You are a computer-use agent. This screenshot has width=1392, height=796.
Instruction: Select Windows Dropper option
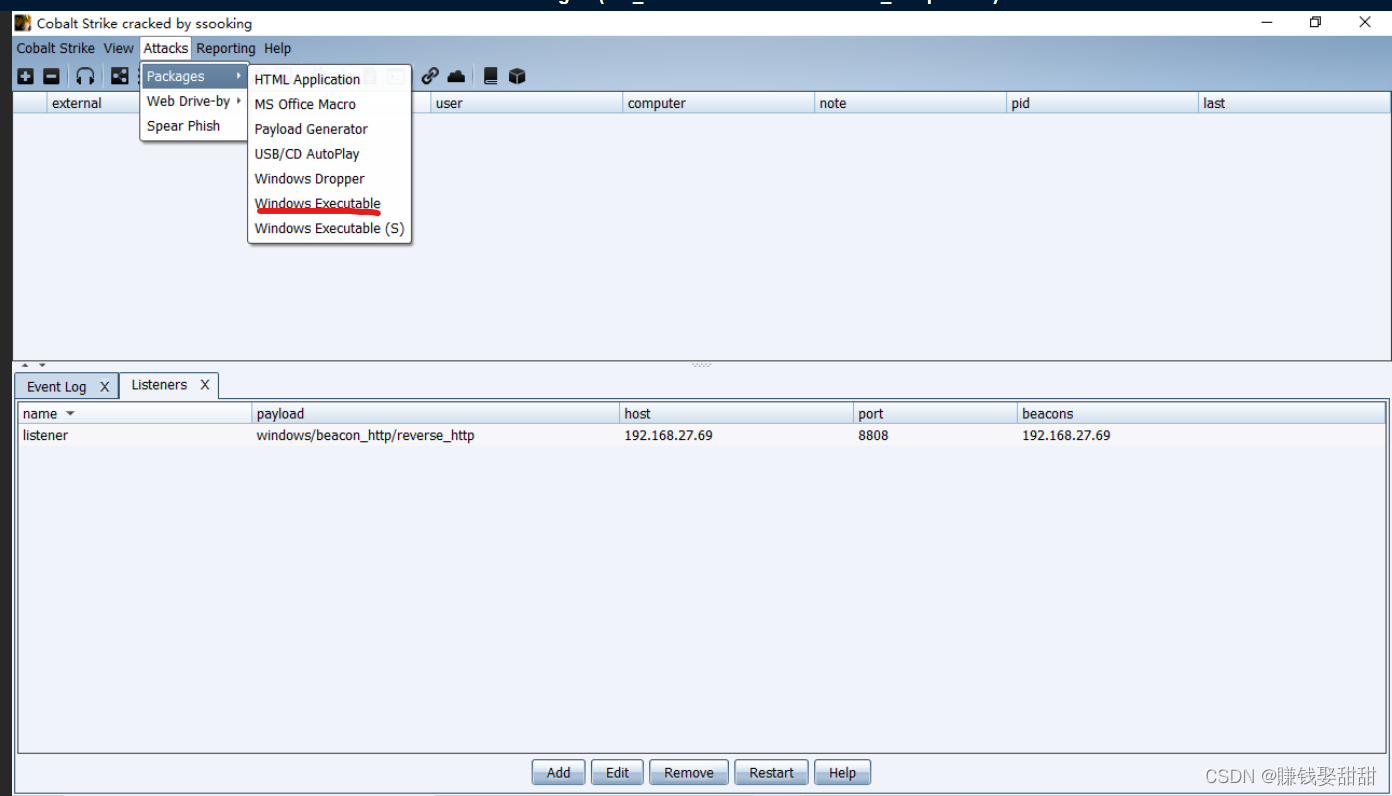(329, 179)
